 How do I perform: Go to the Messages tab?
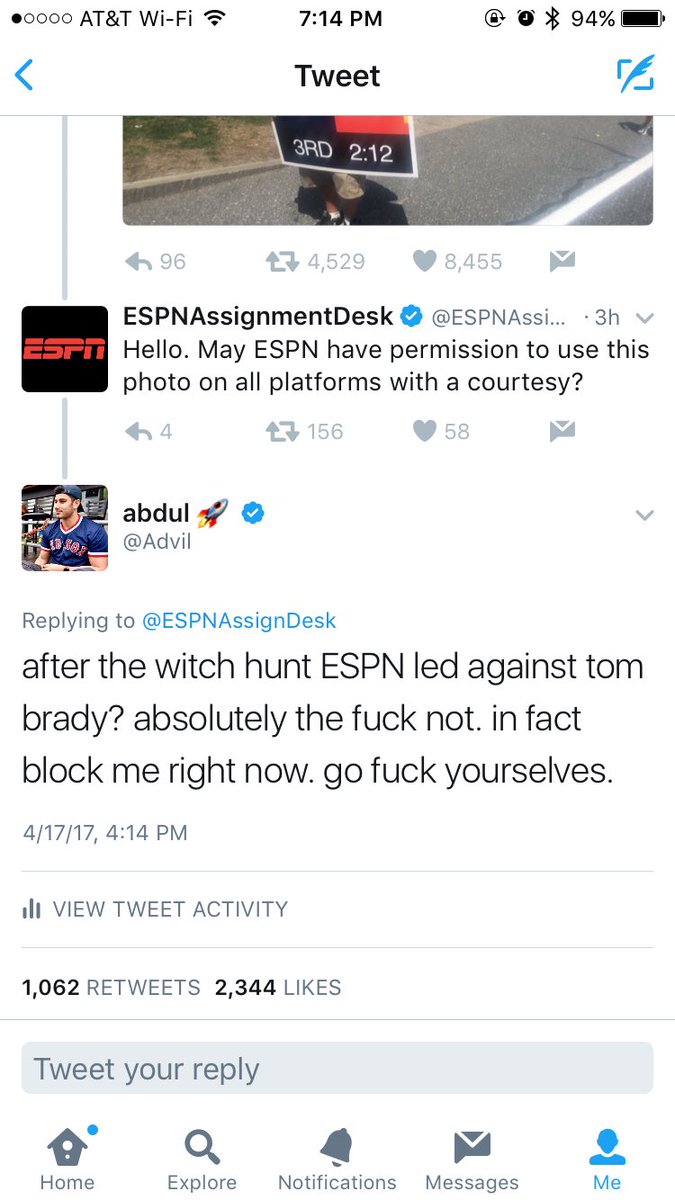pyautogui.click(x=472, y=1158)
